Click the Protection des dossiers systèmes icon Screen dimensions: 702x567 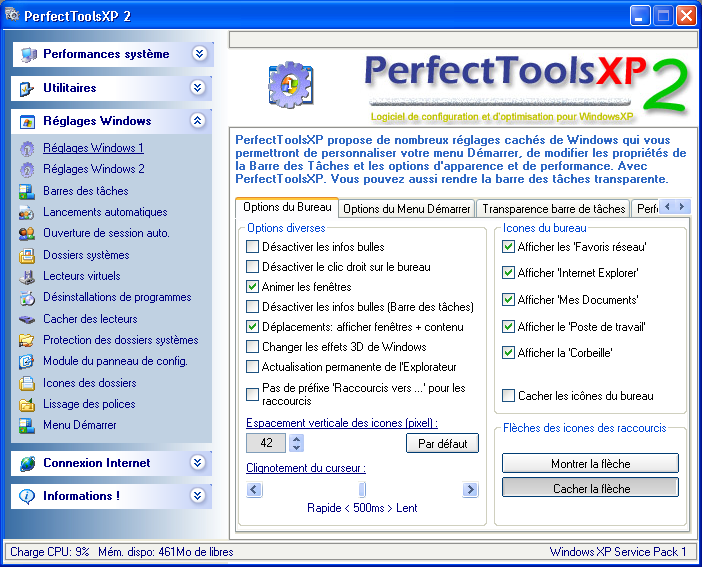click(x=27, y=340)
